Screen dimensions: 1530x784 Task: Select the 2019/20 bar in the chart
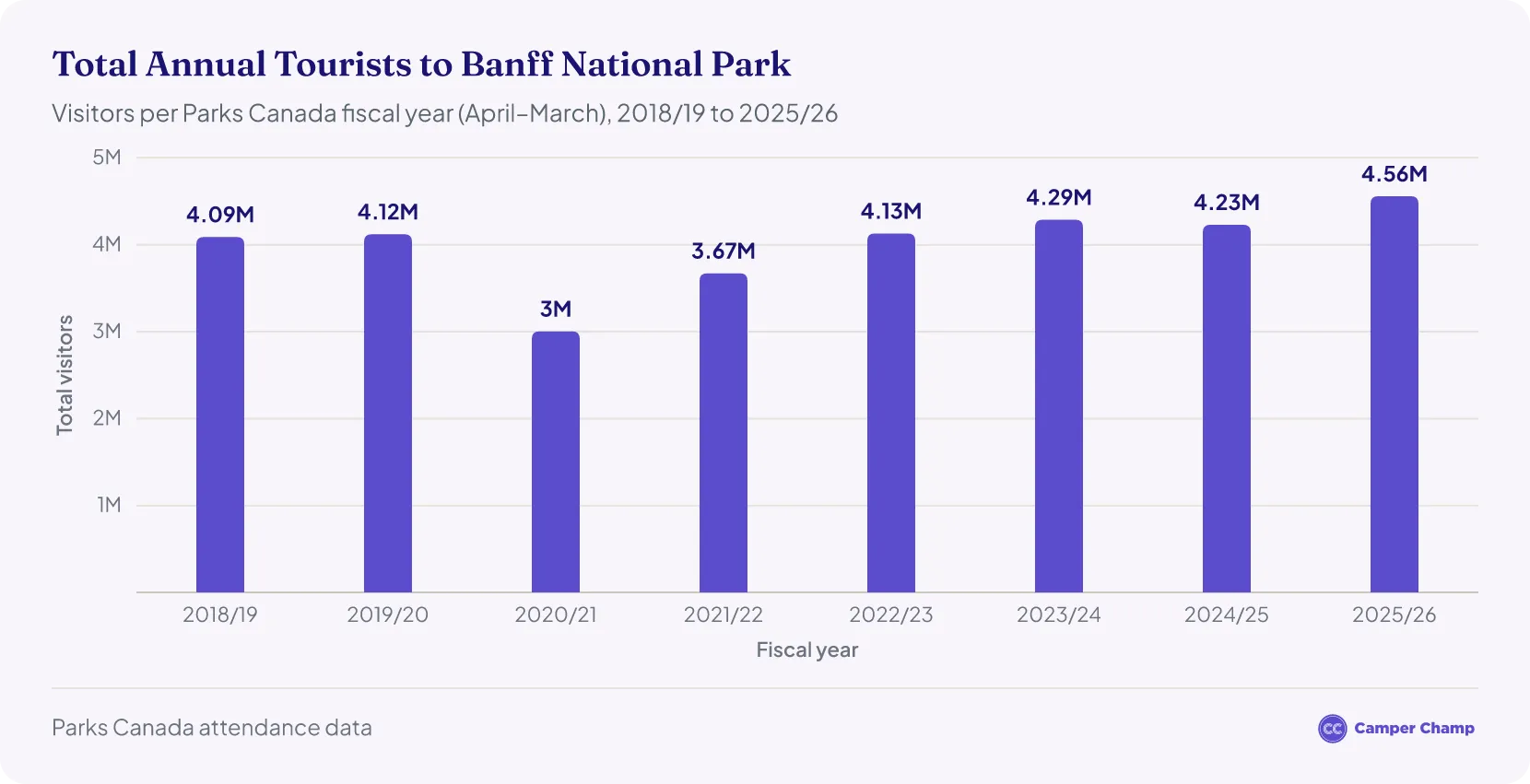388,413
